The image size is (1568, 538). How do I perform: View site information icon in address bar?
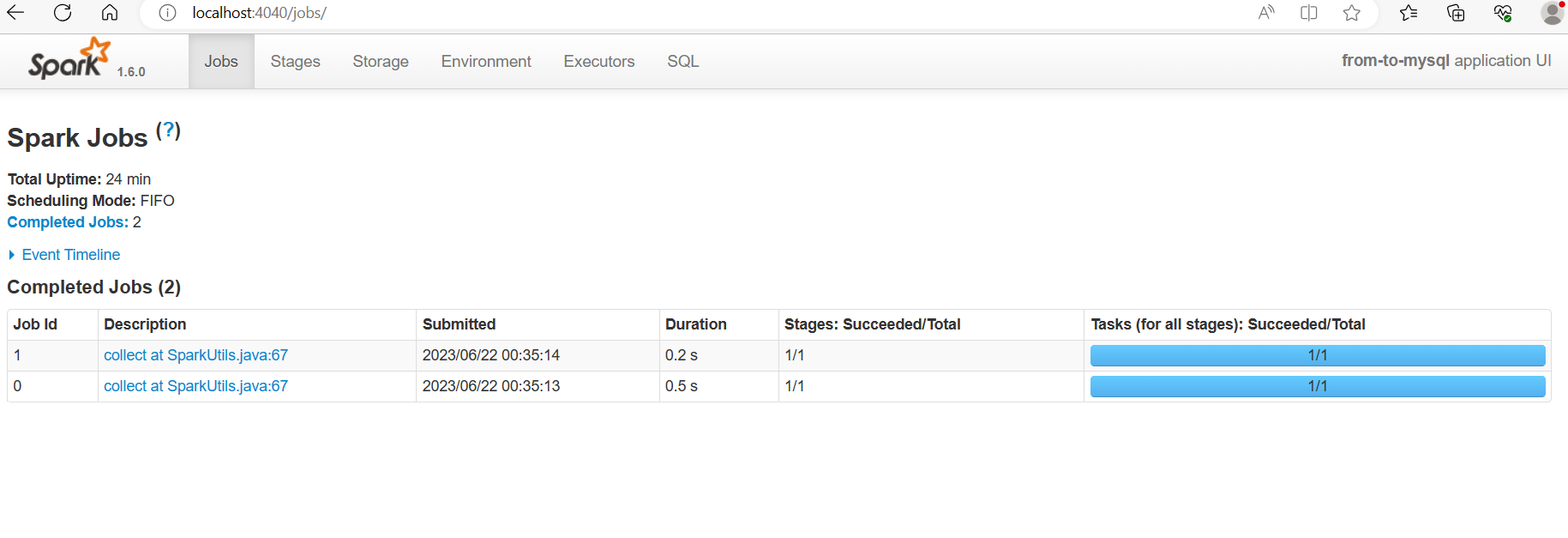(168, 13)
